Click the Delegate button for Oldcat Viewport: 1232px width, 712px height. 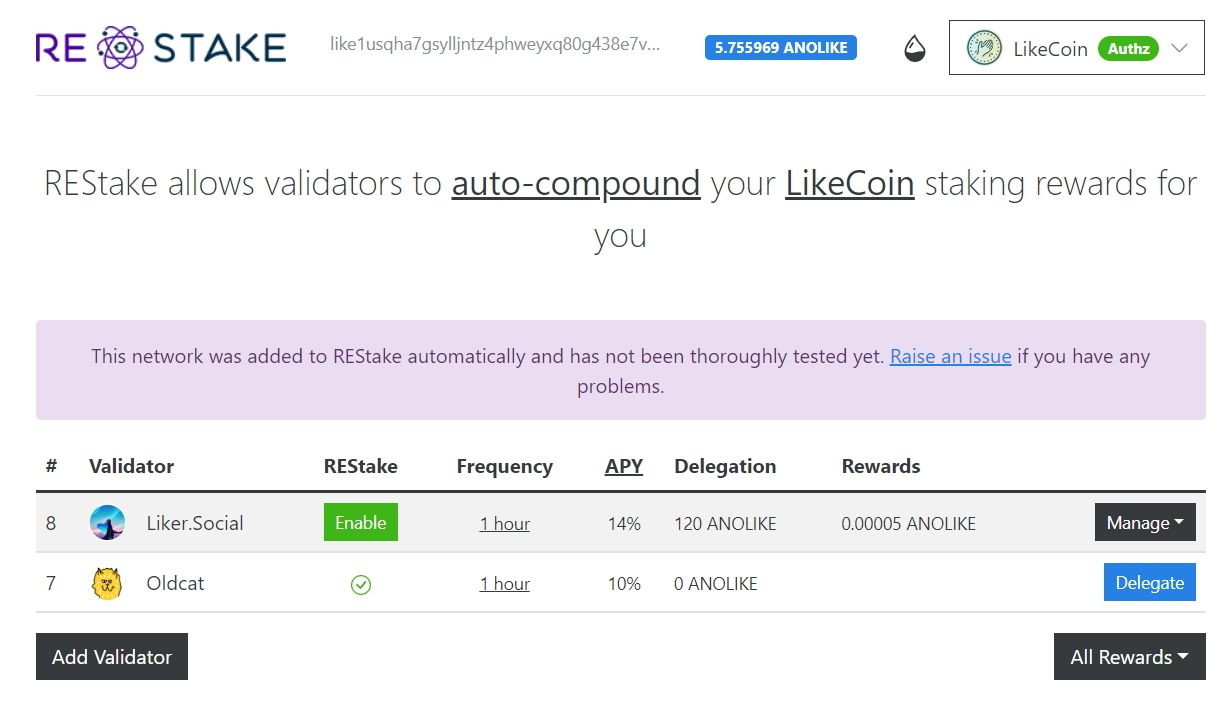click(x=1149, y=583)
